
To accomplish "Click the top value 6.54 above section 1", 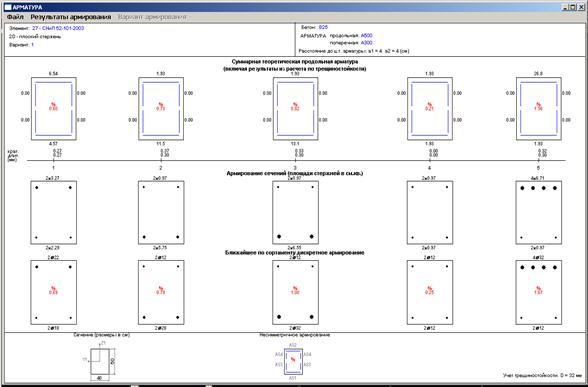I will [x=54, y=74].
